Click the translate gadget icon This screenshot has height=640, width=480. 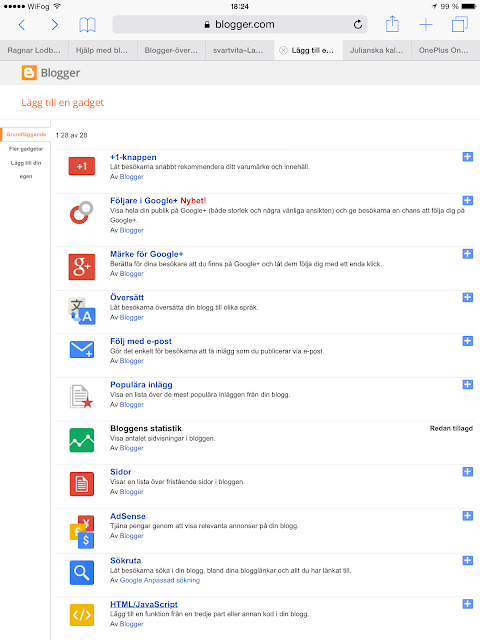(x=82, y=311)
